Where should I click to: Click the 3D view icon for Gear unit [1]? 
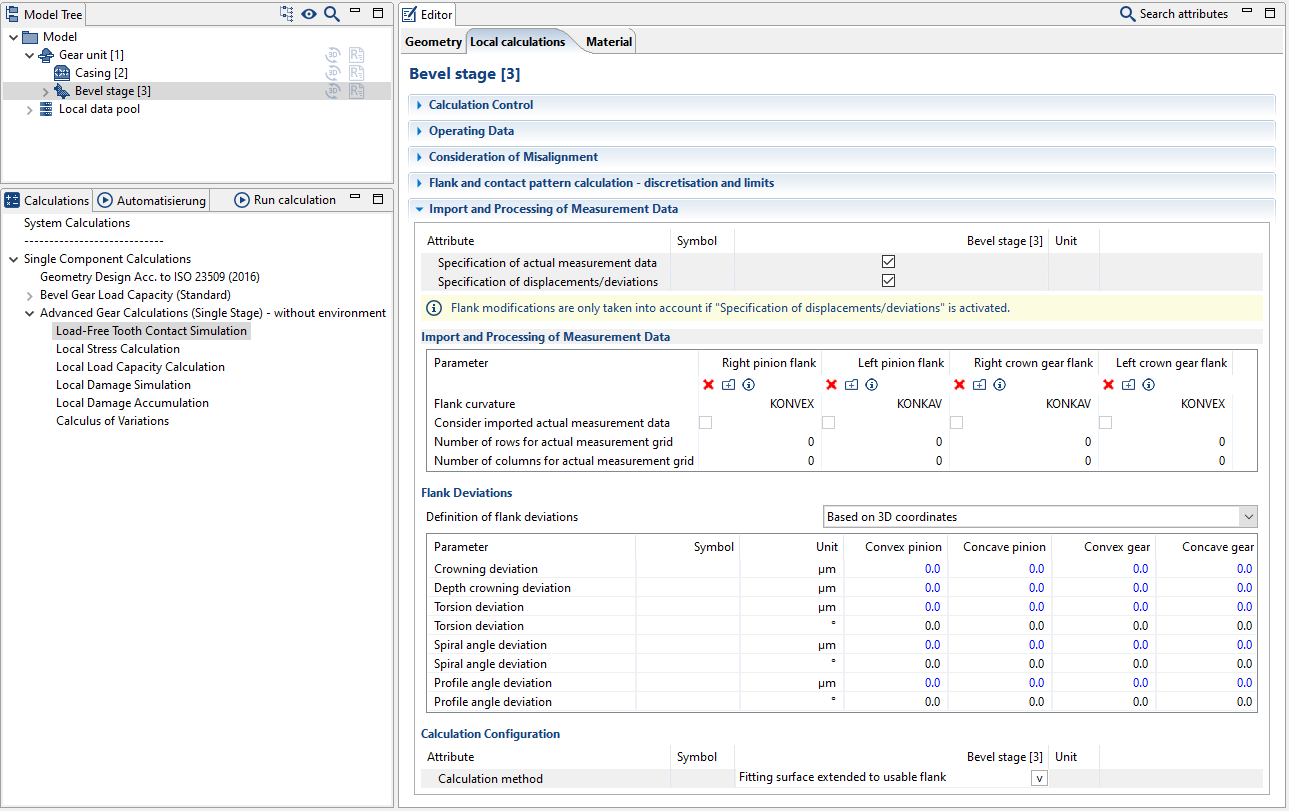pyautogui.click(x=333, y=55)
